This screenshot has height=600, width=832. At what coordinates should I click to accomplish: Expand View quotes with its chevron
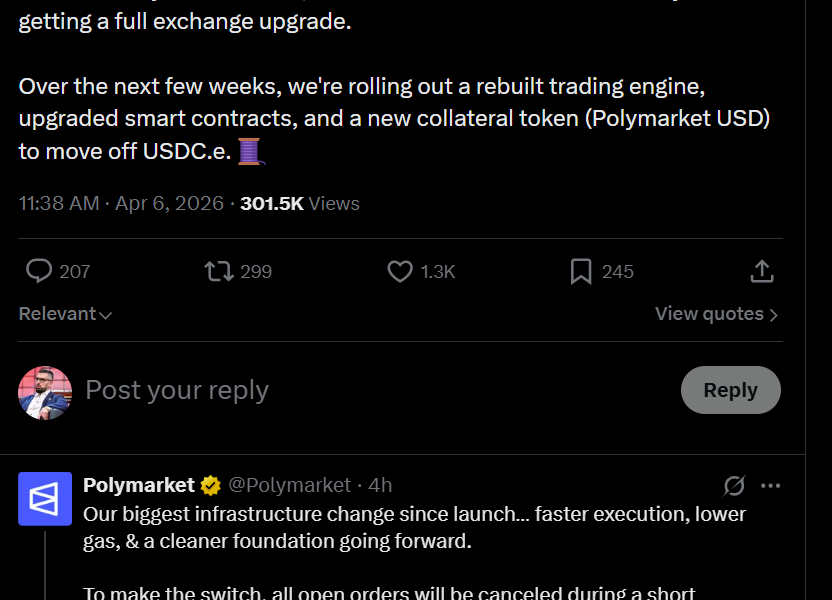pyautogui.click(x=716, y=313)
